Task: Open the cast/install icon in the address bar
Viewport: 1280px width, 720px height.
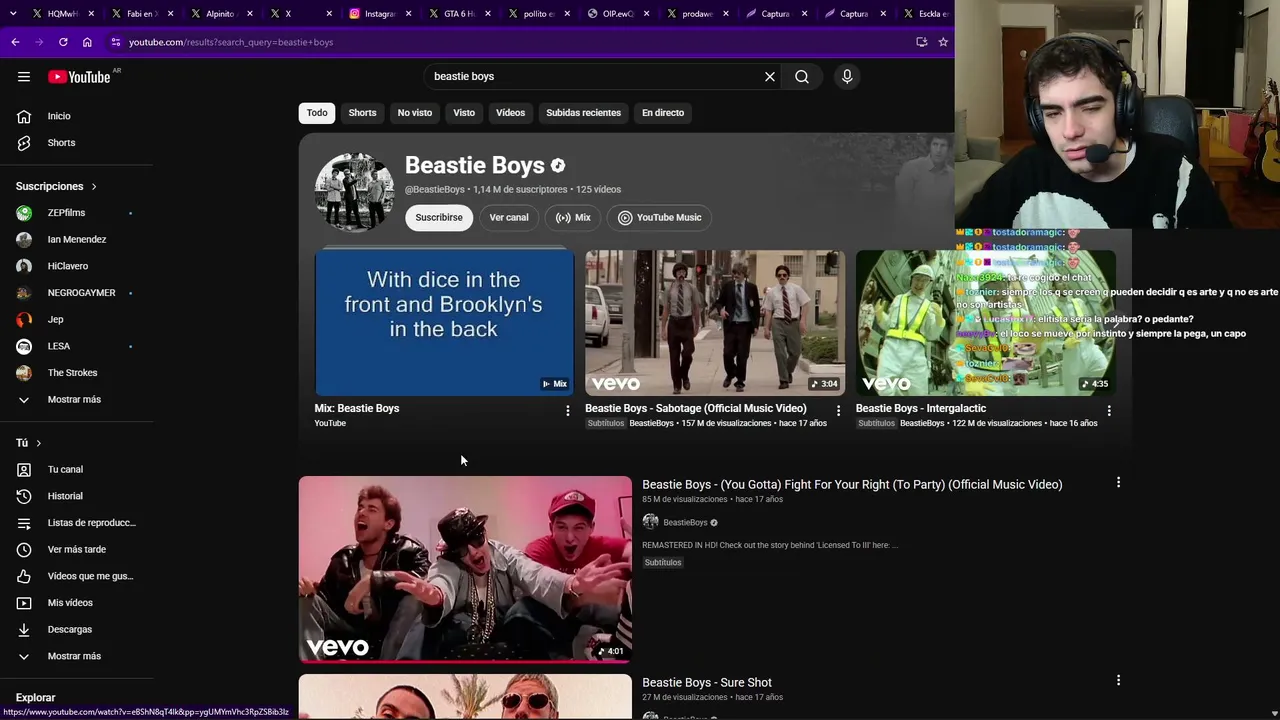Action: pyautogui.click(x=922, y=42)
